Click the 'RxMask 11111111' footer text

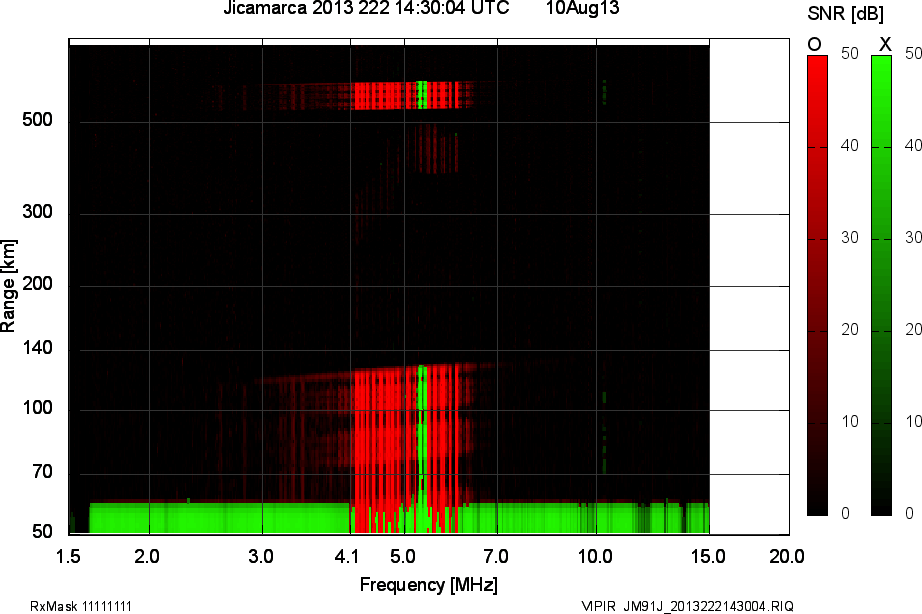click(x=81, y=606)
